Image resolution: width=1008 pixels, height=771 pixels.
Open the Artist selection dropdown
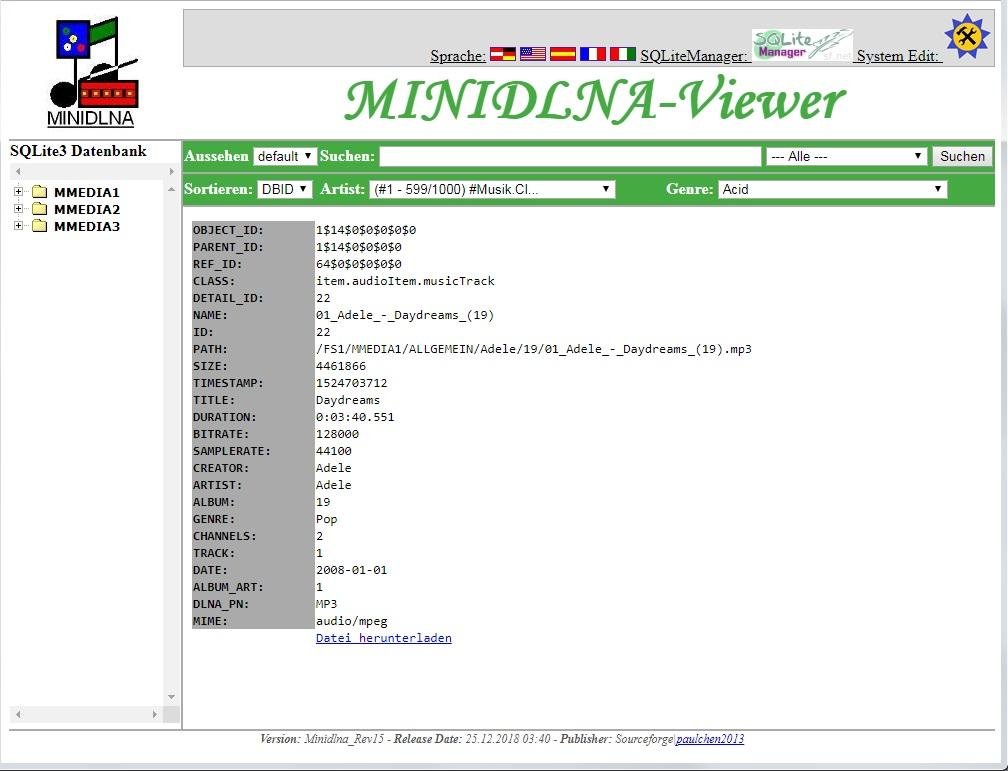click(x=491, y=189)
